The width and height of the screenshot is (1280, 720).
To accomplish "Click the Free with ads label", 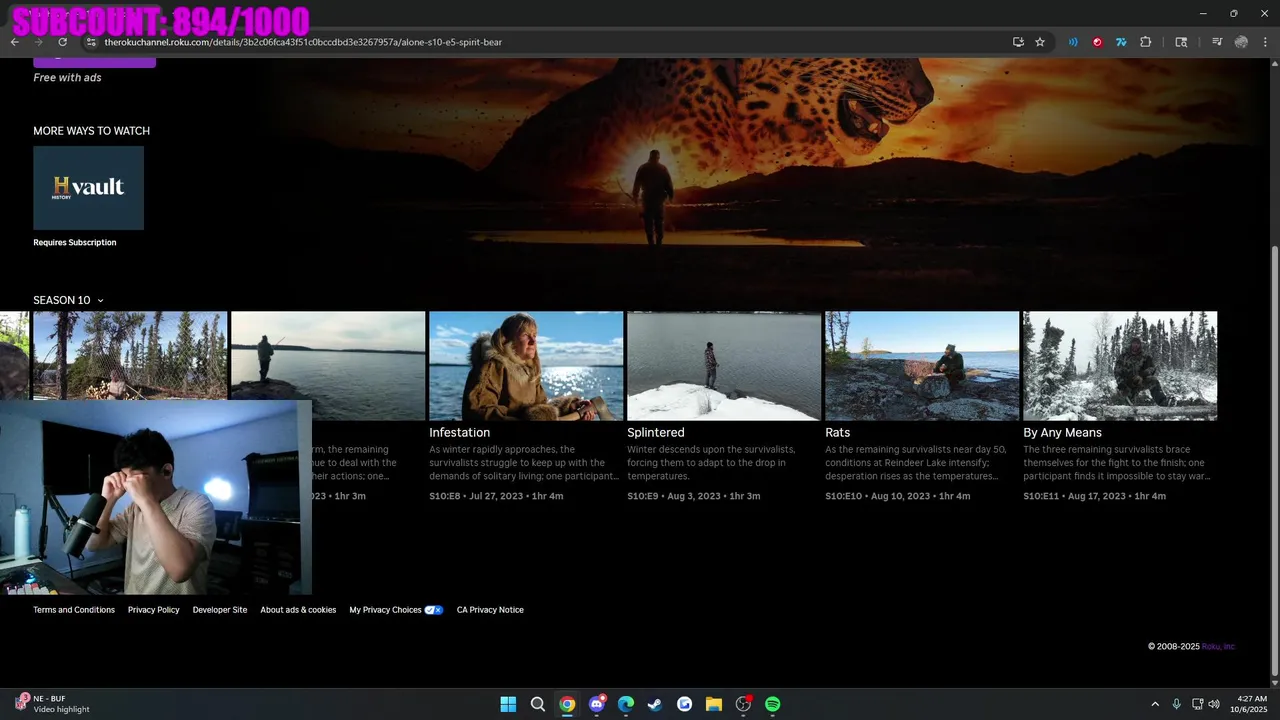I will click(x=67, y=77).
